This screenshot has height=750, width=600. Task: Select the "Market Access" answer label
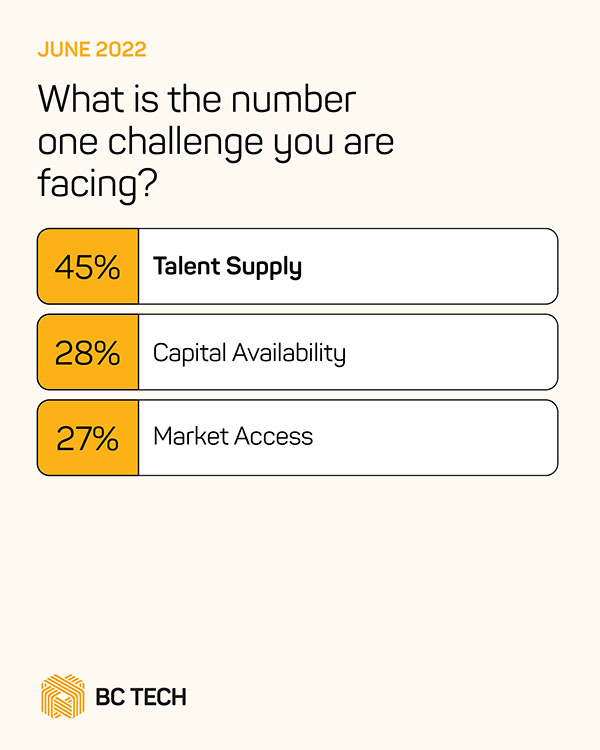(233, 437)
